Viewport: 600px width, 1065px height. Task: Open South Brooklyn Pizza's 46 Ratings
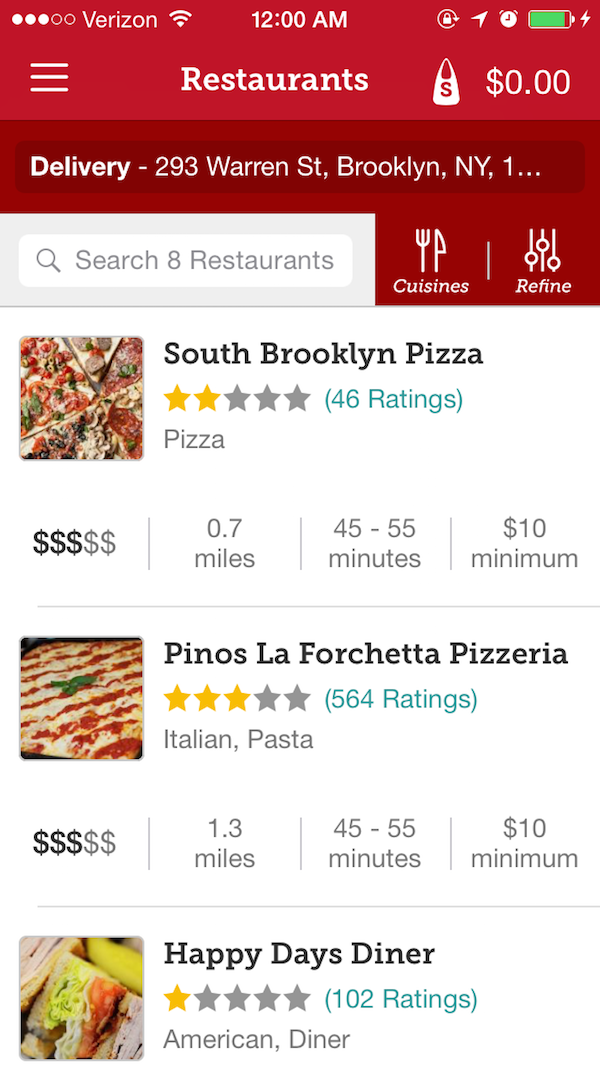tap(393, 400)
